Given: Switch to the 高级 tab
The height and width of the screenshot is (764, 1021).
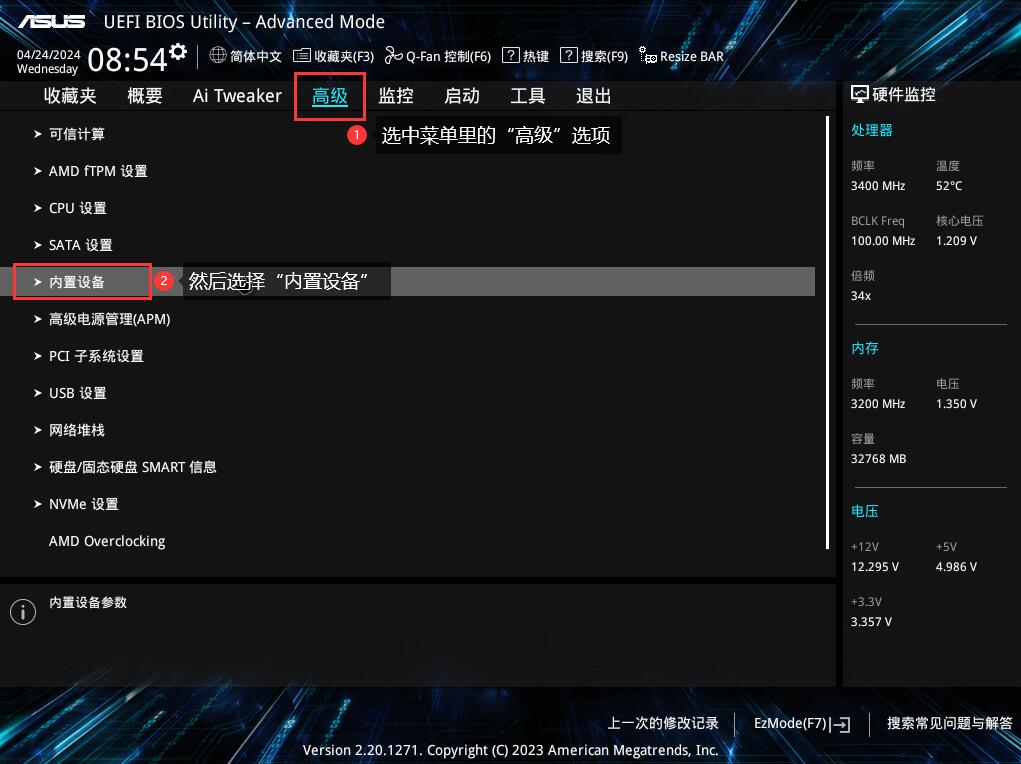Looking at the screenshot, I should [330, 96].
